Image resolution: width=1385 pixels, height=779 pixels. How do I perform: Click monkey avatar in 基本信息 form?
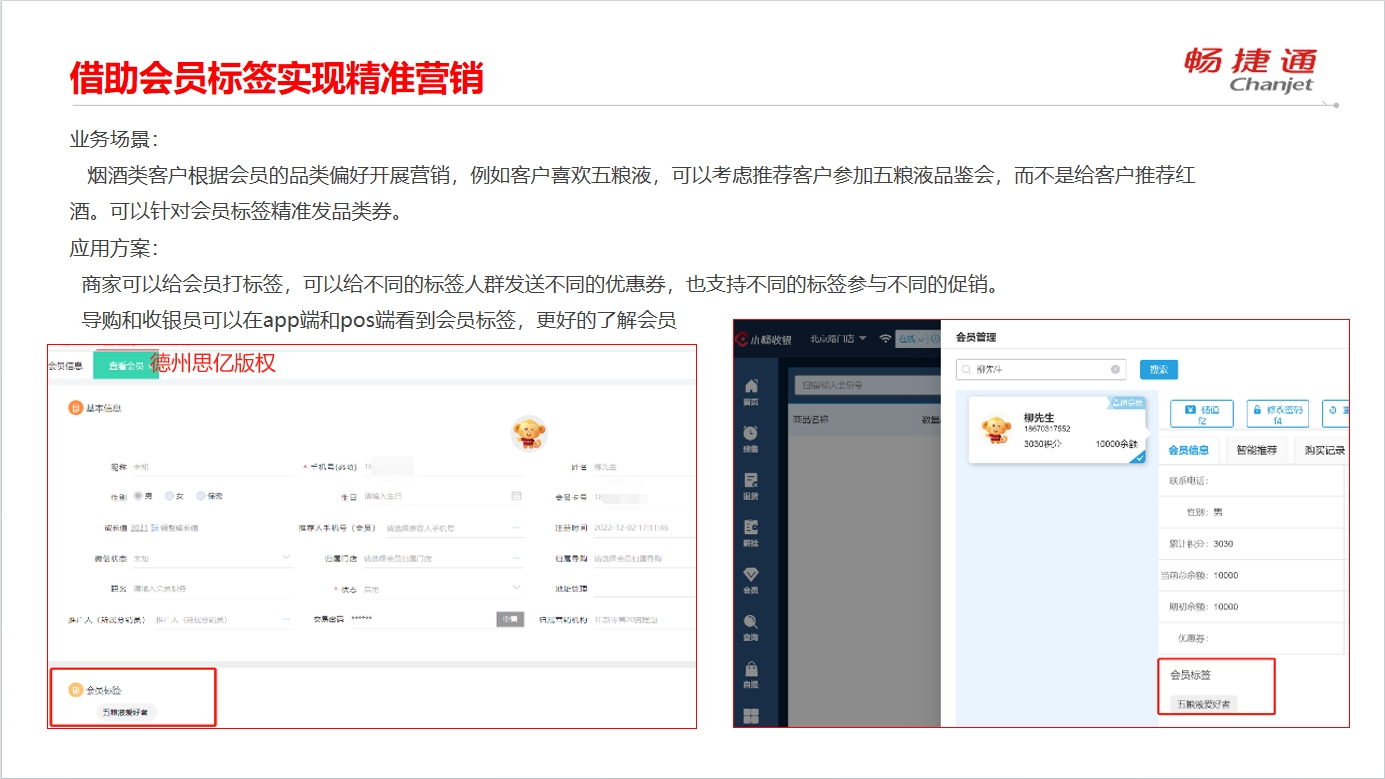528,433
